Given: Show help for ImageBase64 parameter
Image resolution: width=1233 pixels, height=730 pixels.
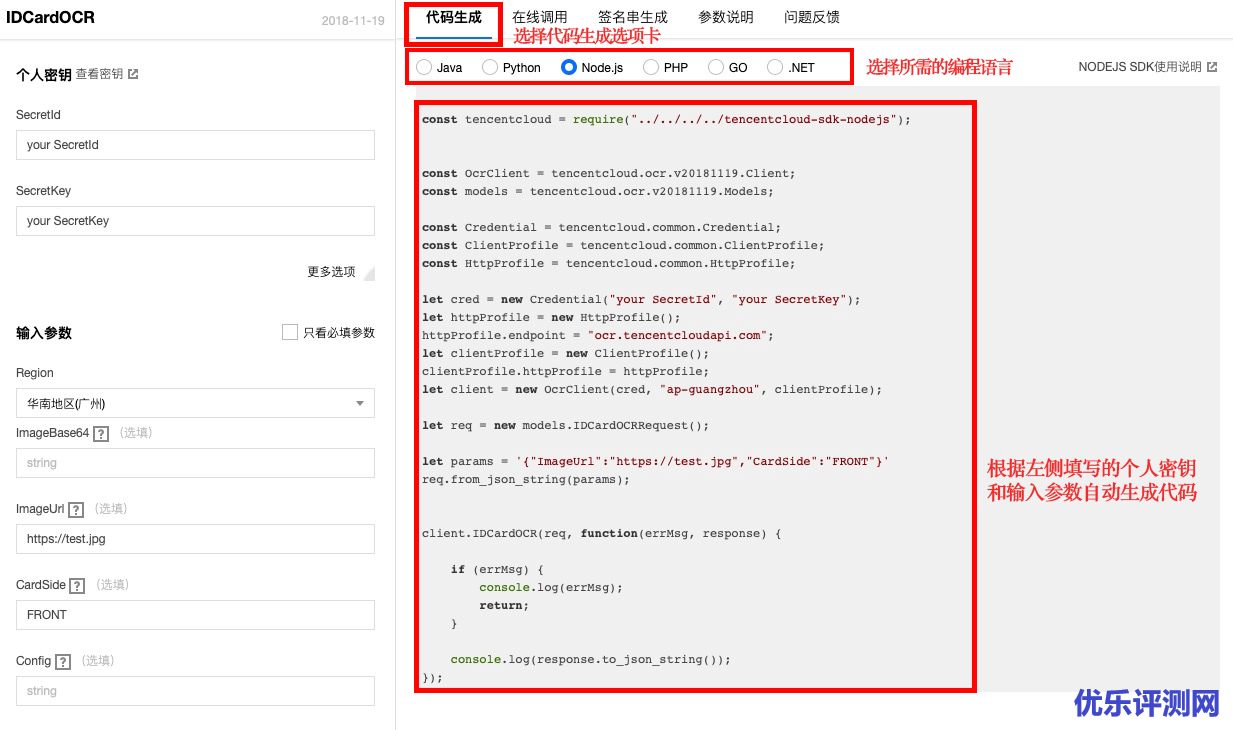Looking at the screenshot, I should 101,434.
